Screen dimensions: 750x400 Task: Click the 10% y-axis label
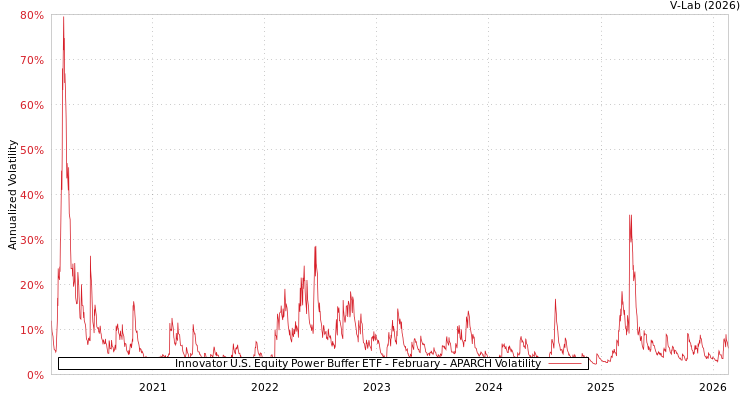pos(32,330)
